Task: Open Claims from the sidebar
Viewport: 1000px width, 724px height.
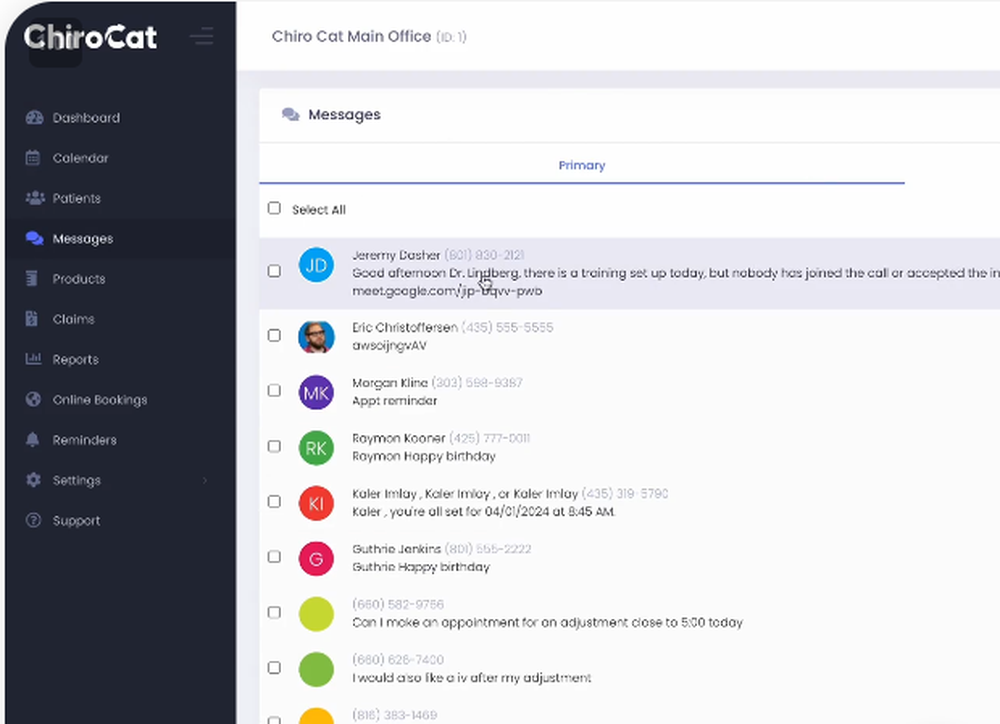Action: (73, 319)
